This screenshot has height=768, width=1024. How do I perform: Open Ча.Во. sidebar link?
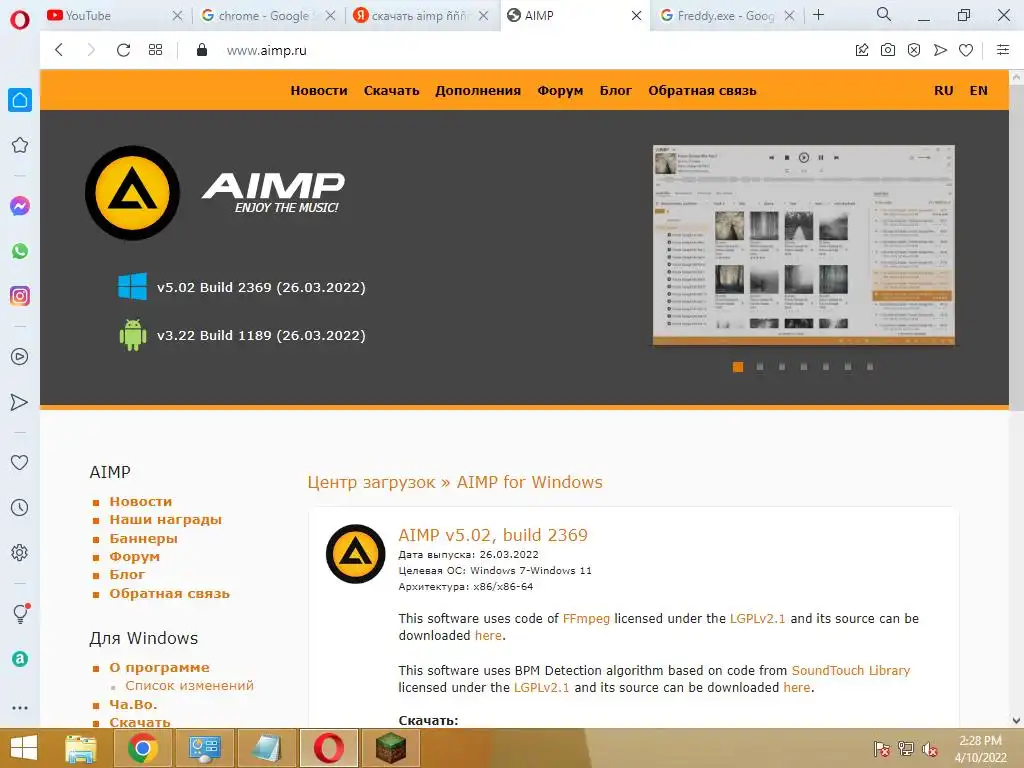click(x=133, y=705)
